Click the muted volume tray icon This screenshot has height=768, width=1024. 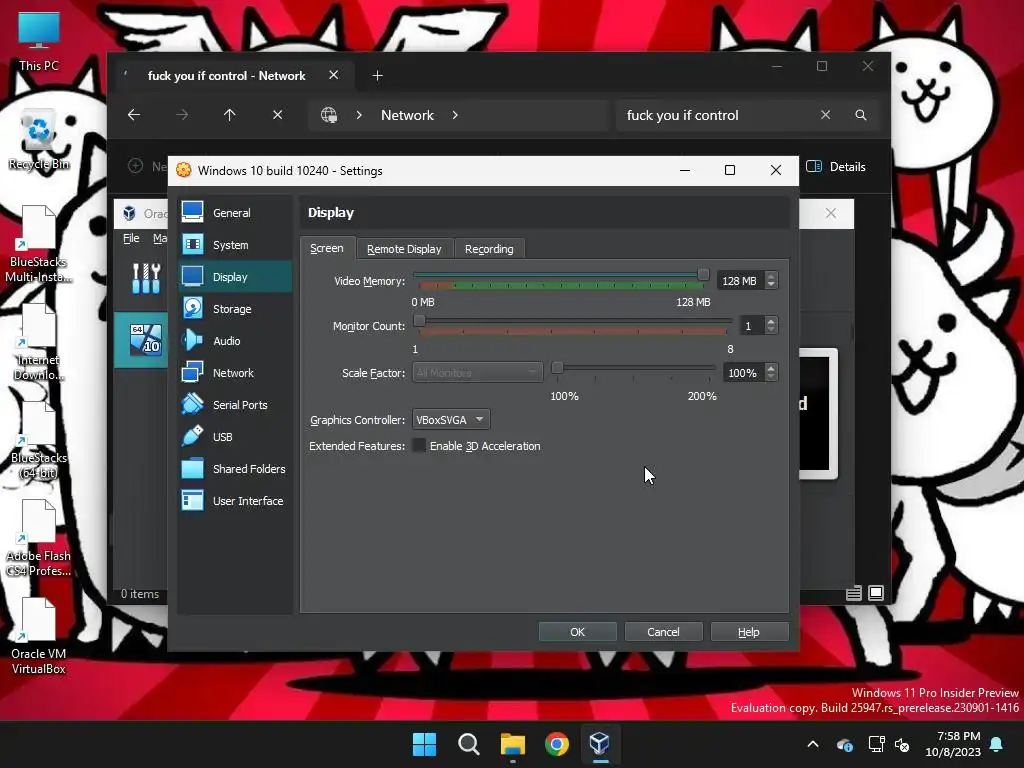click(902, 744)
